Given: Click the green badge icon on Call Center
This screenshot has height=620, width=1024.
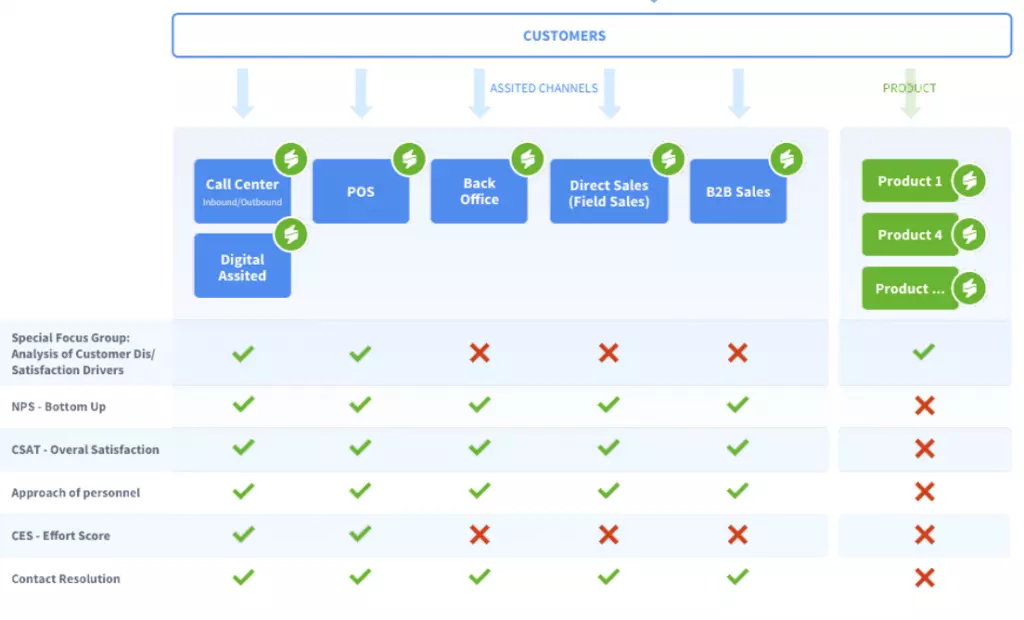Looking at the screenshot, I should pos(291,159).
